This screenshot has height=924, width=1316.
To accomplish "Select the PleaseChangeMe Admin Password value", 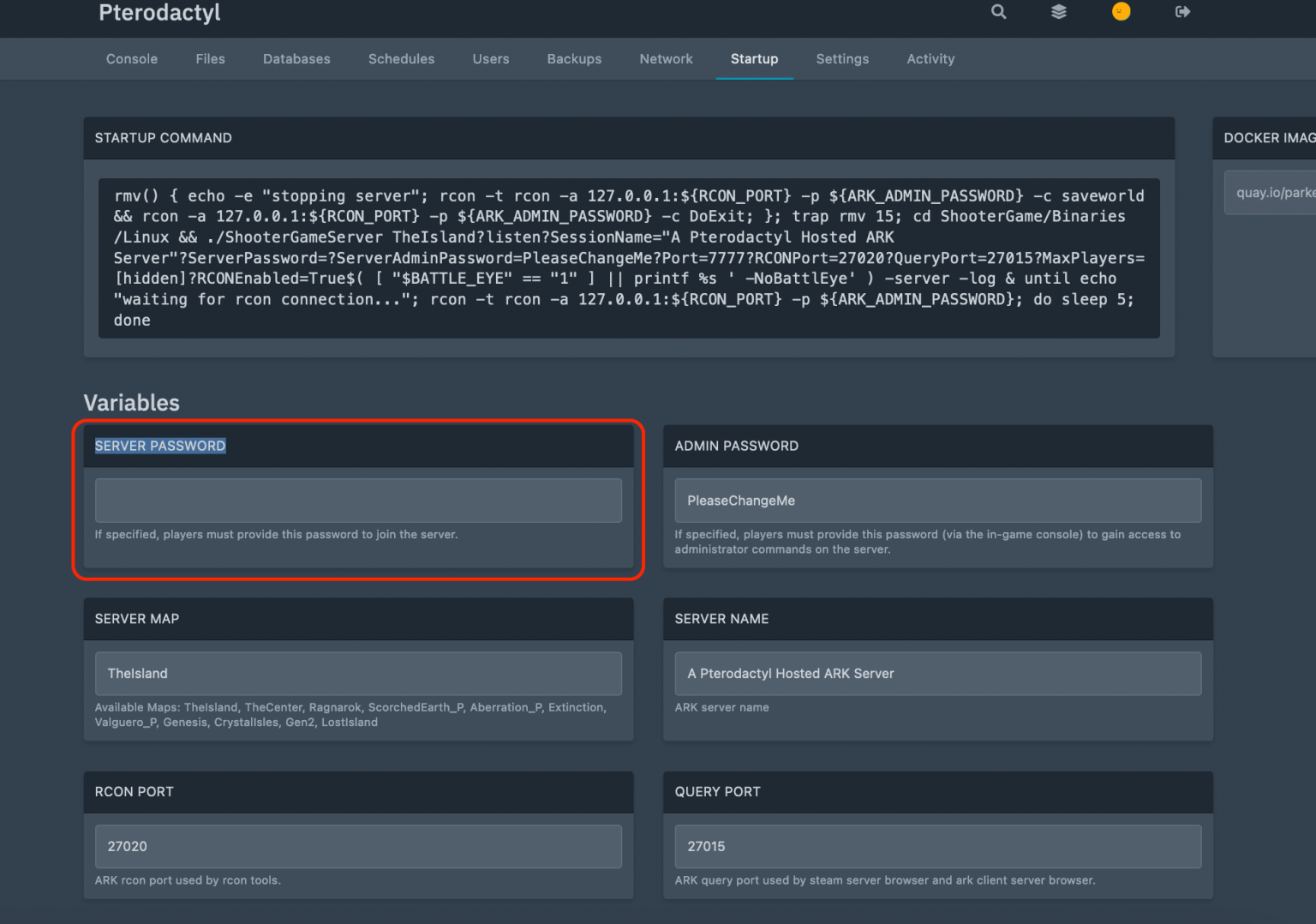I will click(938, 500).
